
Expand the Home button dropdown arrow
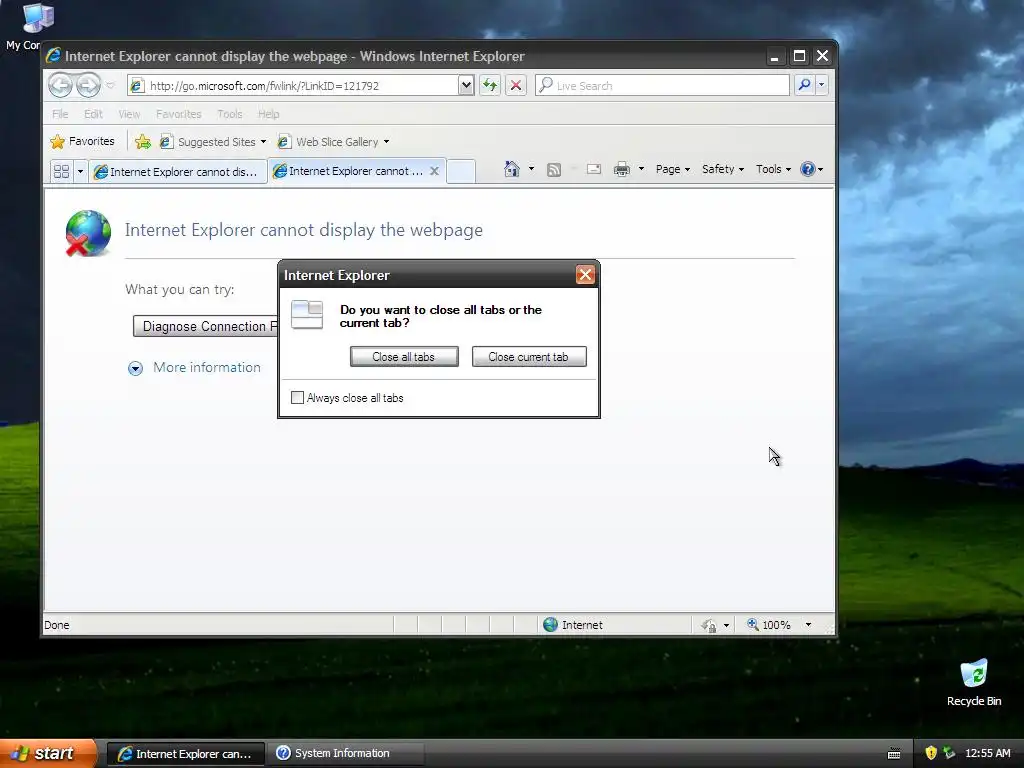pyautogui.click(x=531, y=169)
